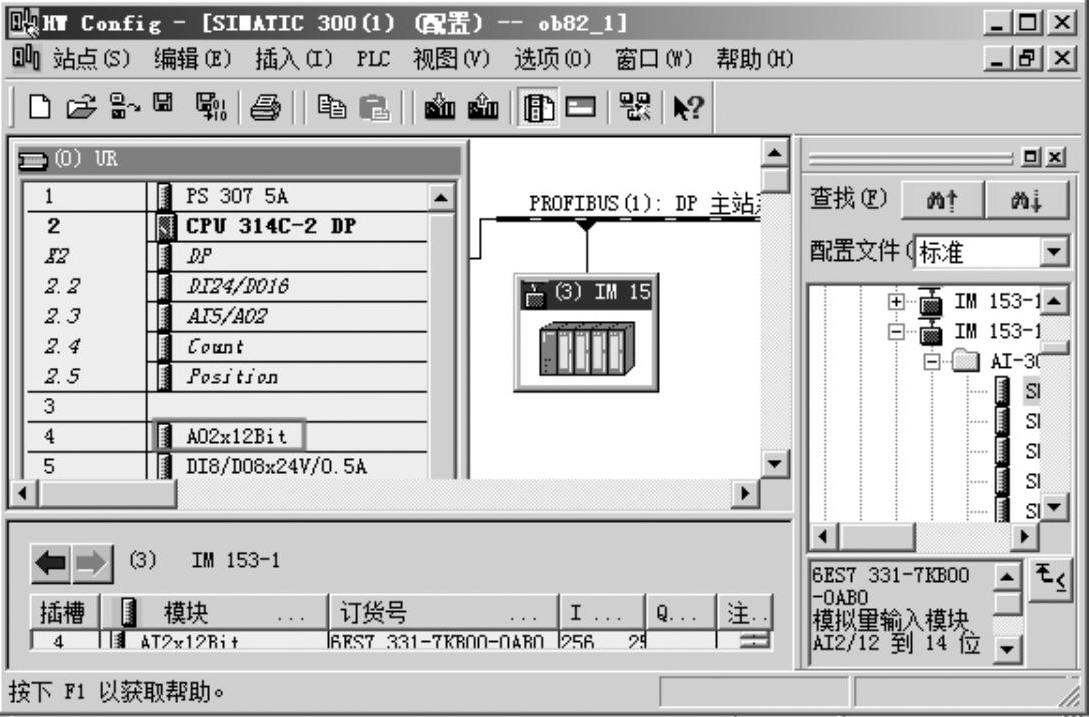Image resolution: width=1089 pixels, height=717 pixels.
Task: Click the (0) UR rack title bar
Action: 238,160
